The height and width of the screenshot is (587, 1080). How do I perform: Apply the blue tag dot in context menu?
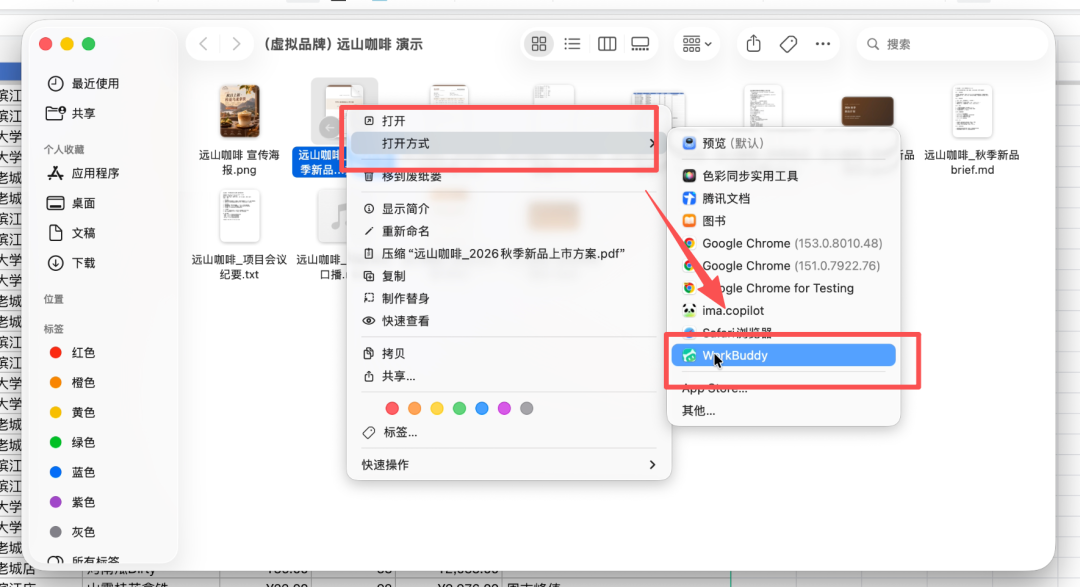[482, 409]
